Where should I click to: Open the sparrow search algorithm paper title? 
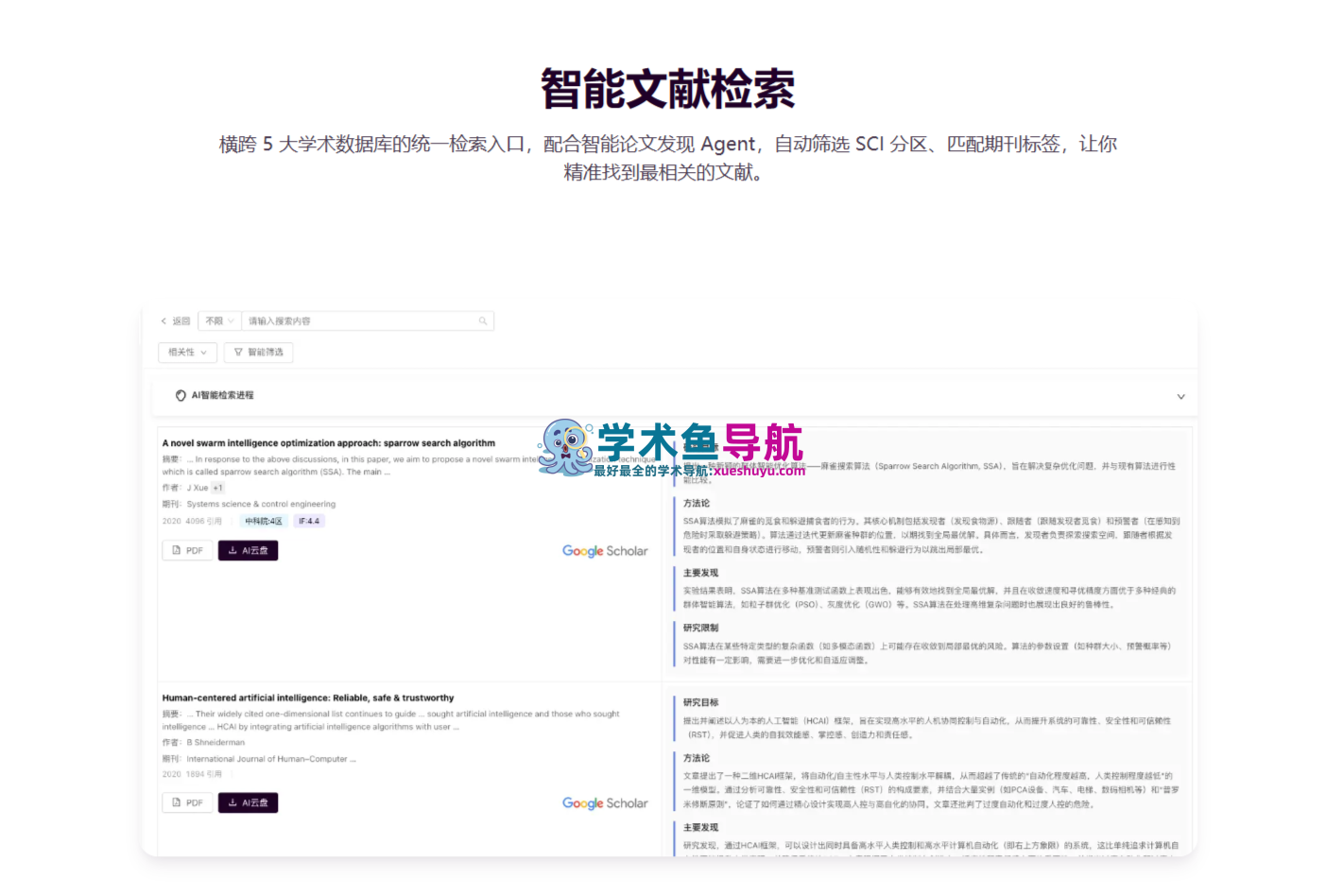328,442
